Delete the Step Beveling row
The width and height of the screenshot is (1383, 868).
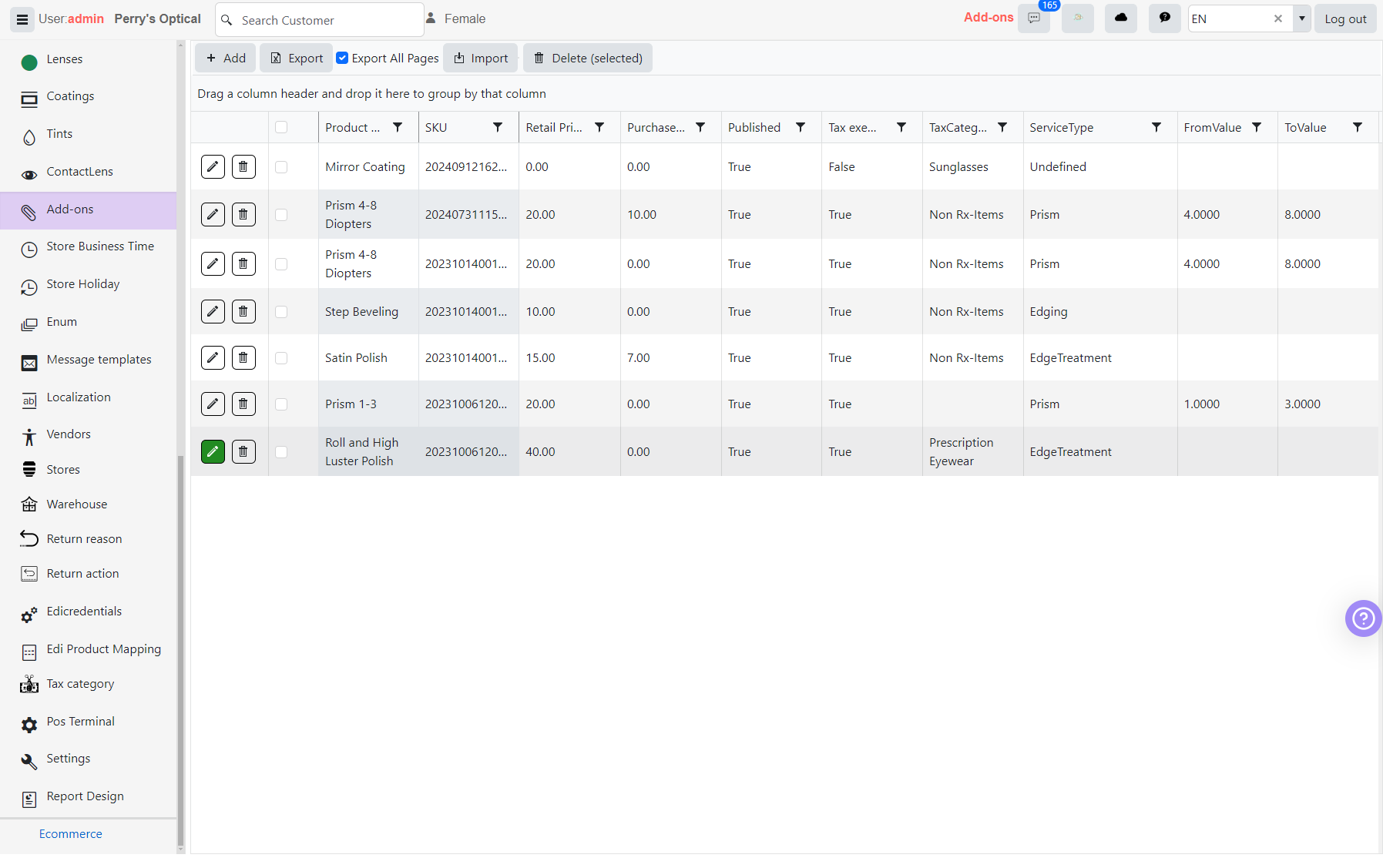(x=243, y=311)
